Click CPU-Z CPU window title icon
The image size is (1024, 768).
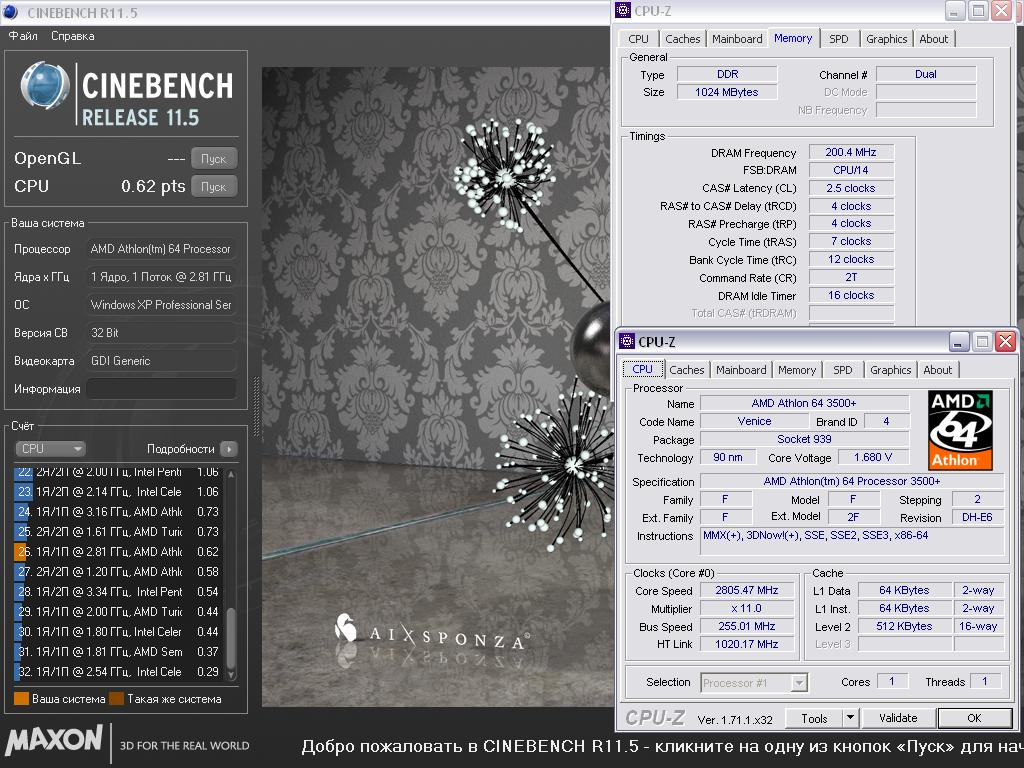pos(627,341)
